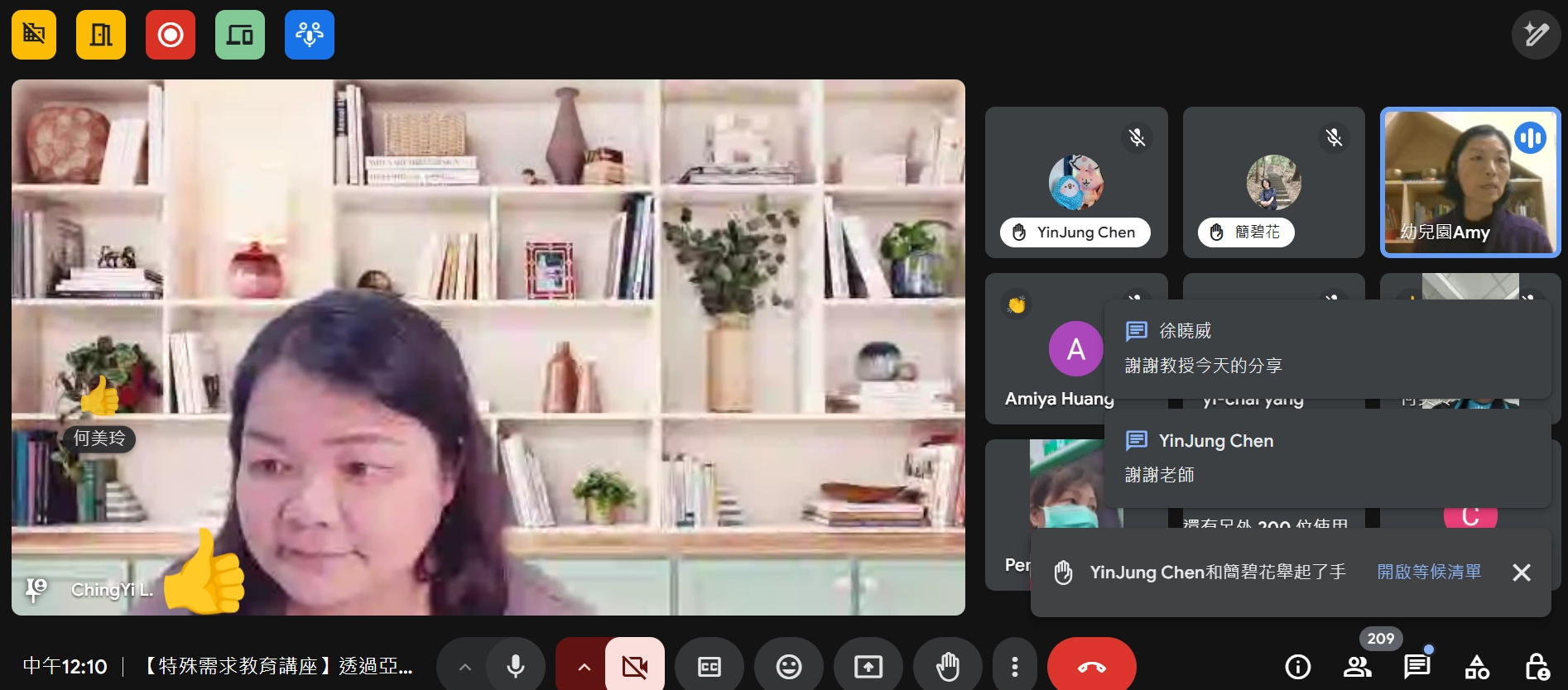Open the emoji reactions picker

(x=788, y=666)
